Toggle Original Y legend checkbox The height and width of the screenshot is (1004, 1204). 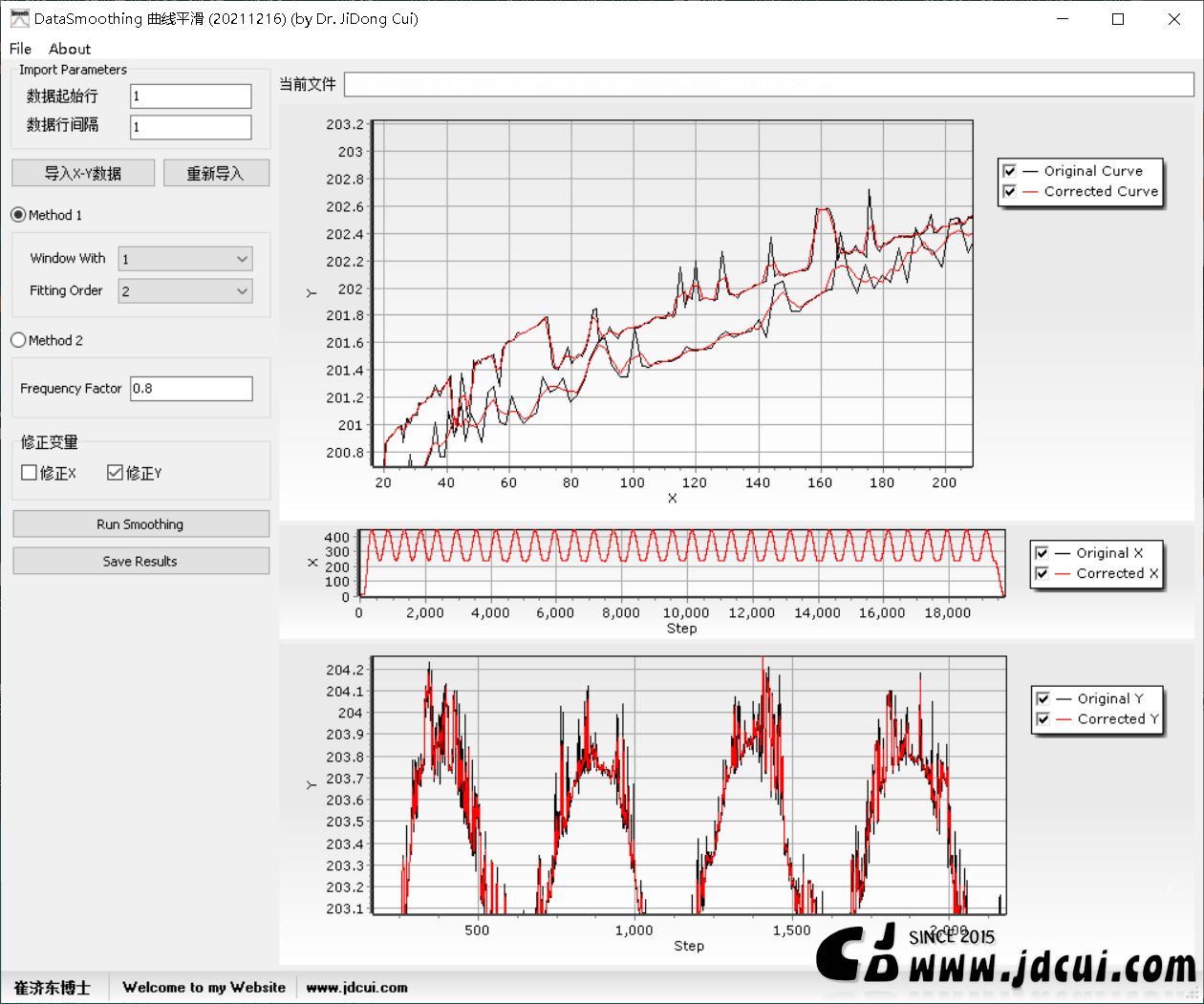click(x=1043, y=698)
